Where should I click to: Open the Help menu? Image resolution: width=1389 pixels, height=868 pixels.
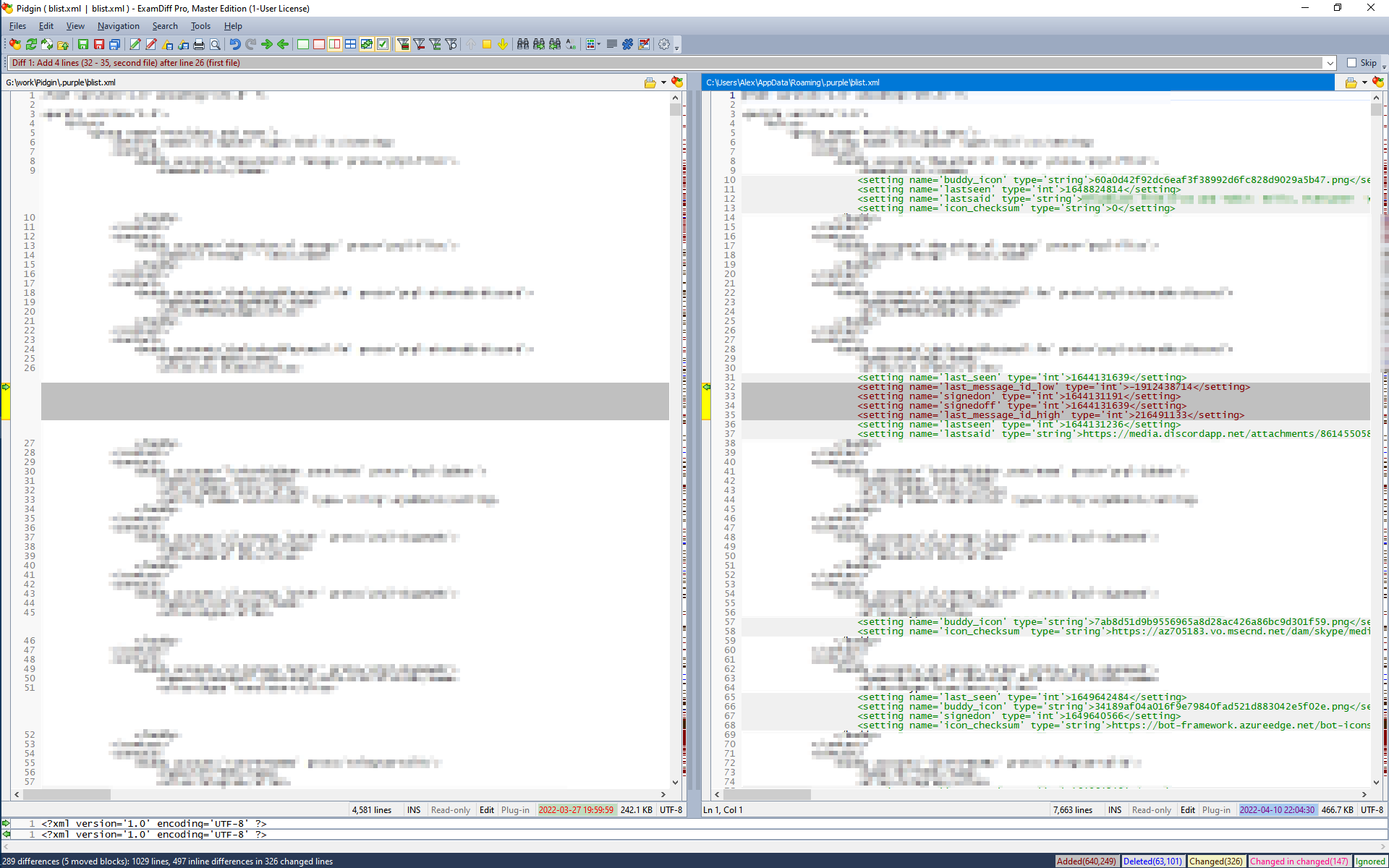pos(233,26)
